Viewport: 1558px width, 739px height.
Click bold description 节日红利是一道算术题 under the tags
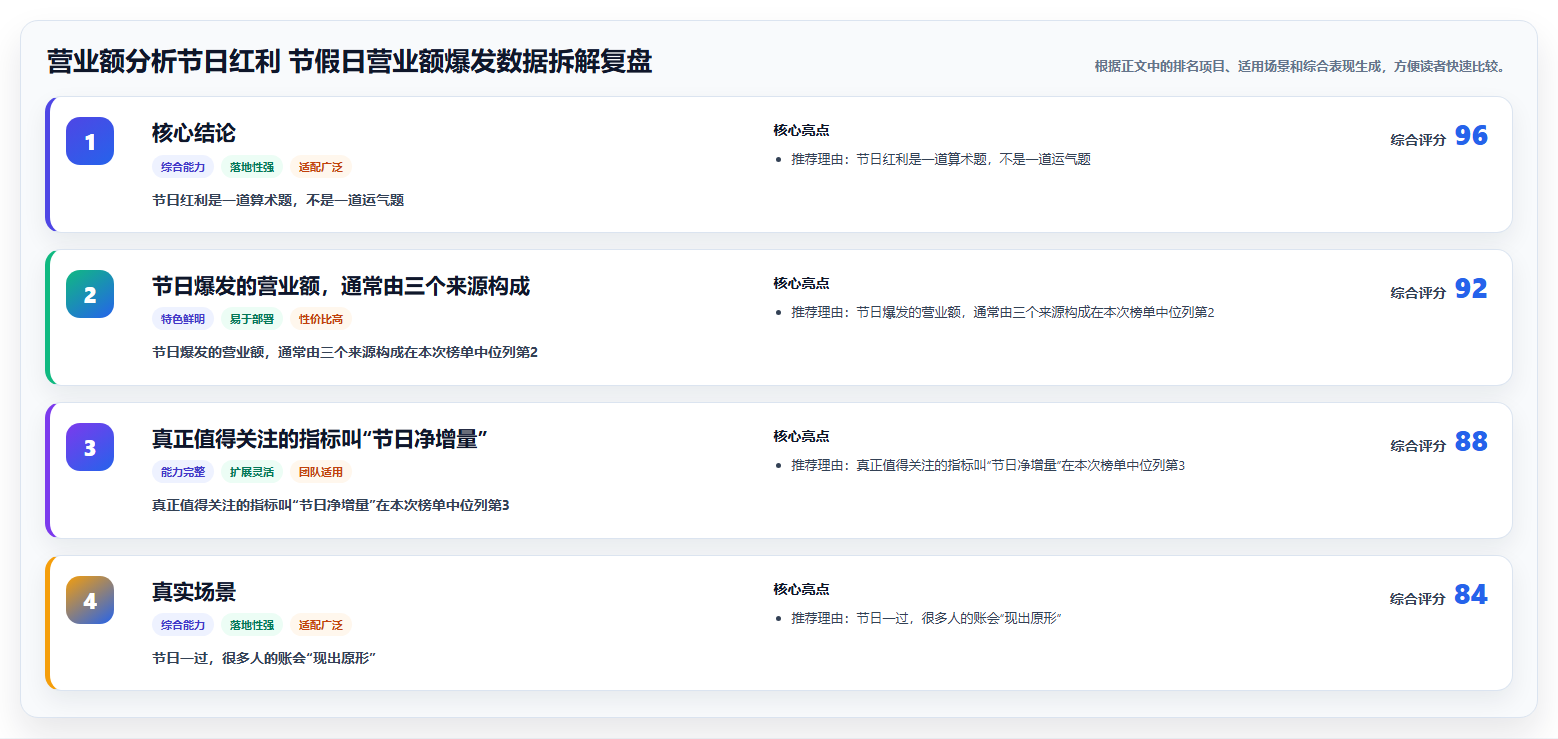(278, 200)
